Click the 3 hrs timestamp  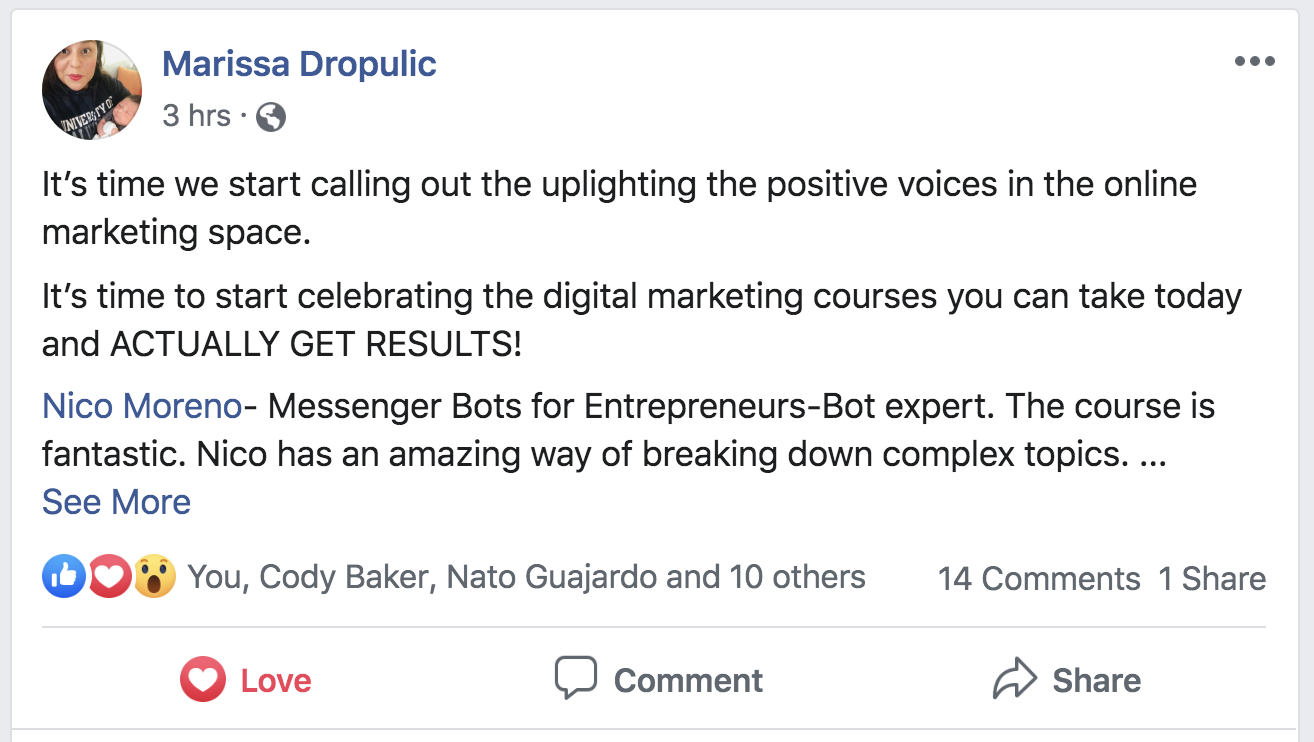tap(196, 116)
